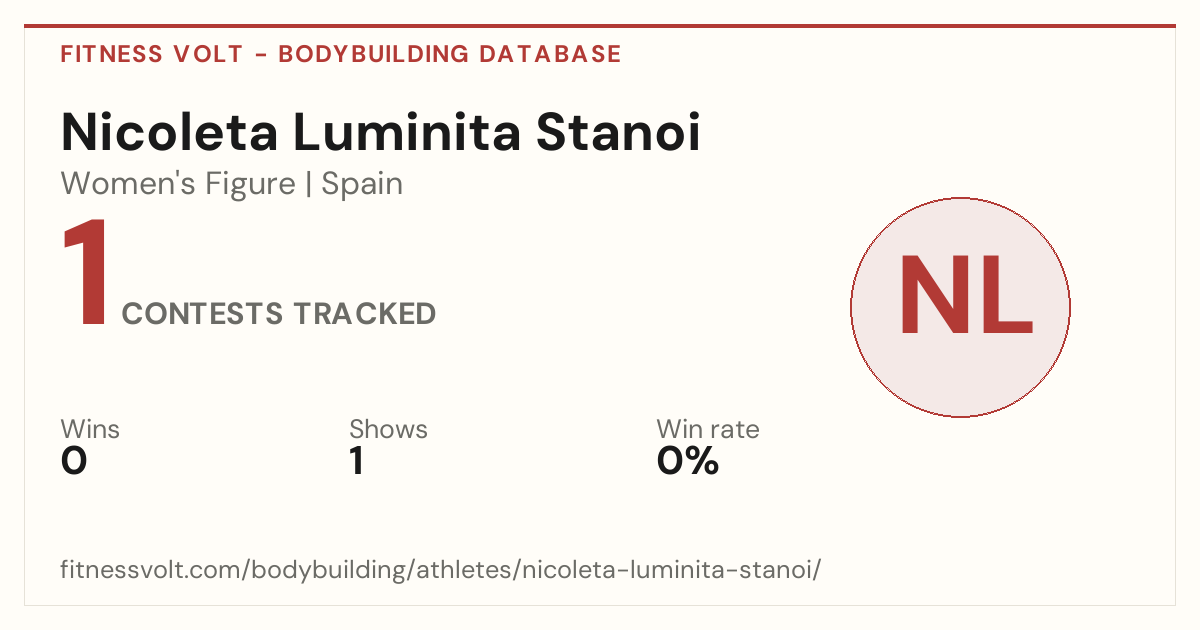Select the middle name Luminita
The width and height of the screenshot is (1200, 630).
pos(405,133)
